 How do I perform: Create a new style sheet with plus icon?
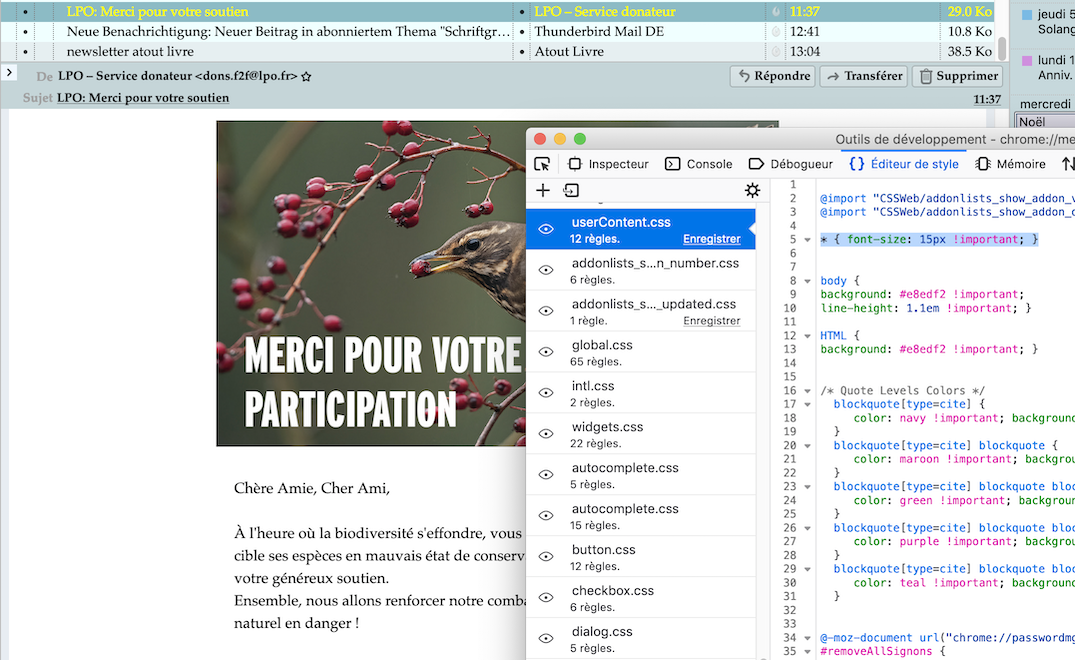(x=543, y=190)
